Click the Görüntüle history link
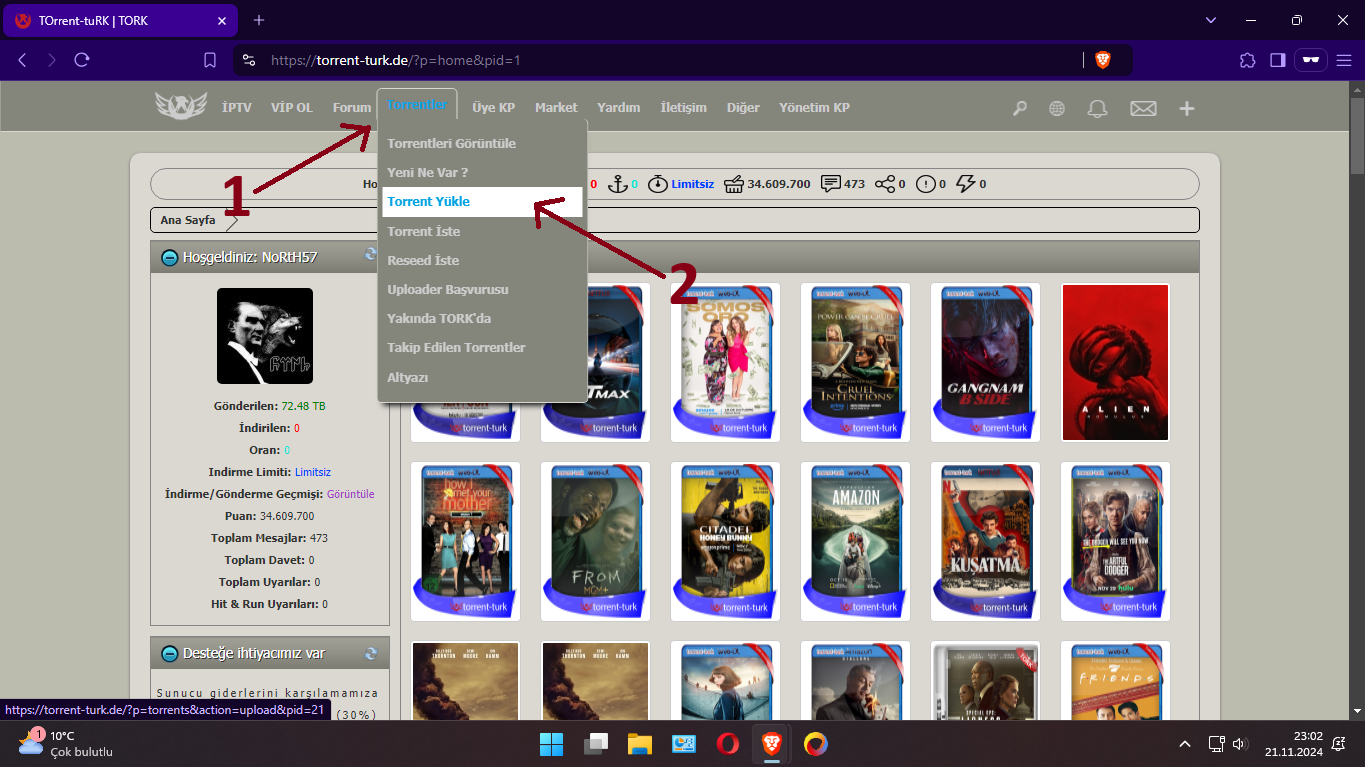Viewport: 1365px width, 767px height. tap(351, 494)
